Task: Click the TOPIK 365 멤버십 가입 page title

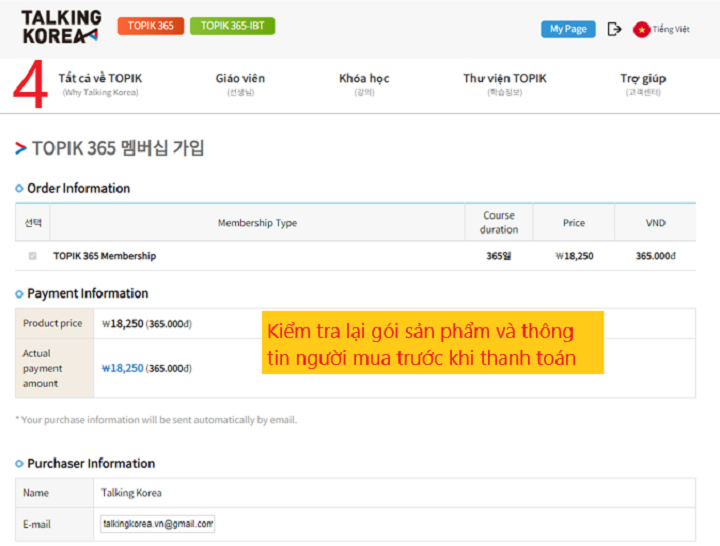Action: coord(118,148)
